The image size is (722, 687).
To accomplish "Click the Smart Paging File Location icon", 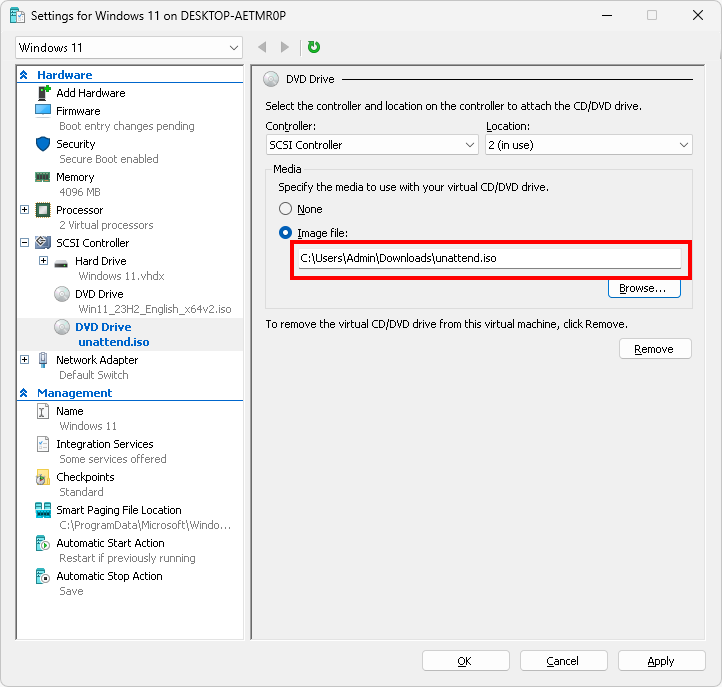I will pyautogui.click(x=43, y=510).
